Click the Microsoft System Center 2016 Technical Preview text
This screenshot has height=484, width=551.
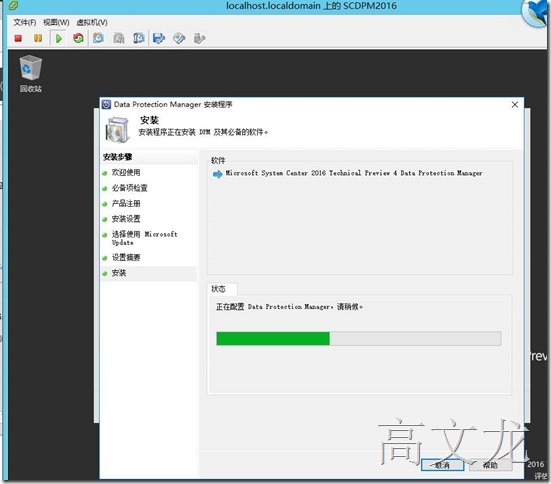tap(354, 173)
